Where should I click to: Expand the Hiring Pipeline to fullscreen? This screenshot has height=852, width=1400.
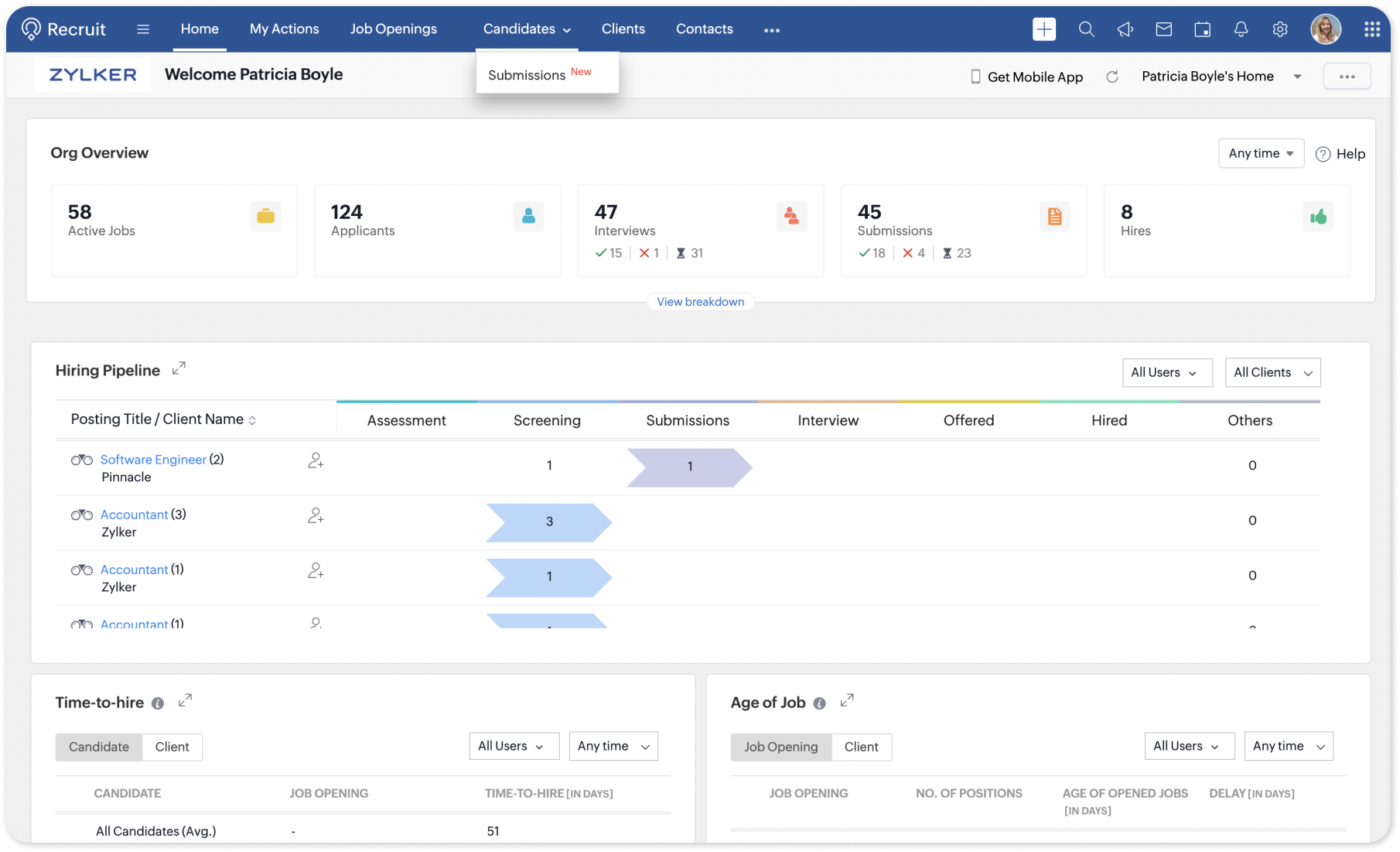(179, 368)
